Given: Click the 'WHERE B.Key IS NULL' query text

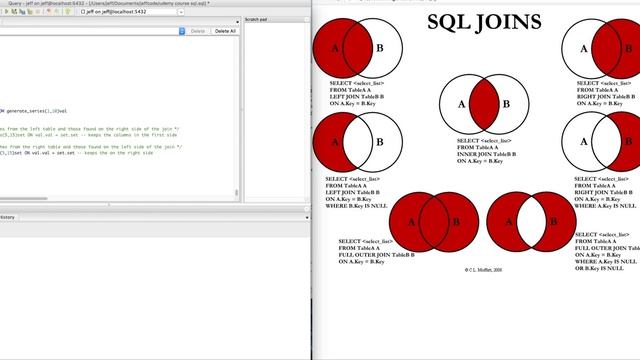Looking at the screenshot, I should [x=356, y=206].
